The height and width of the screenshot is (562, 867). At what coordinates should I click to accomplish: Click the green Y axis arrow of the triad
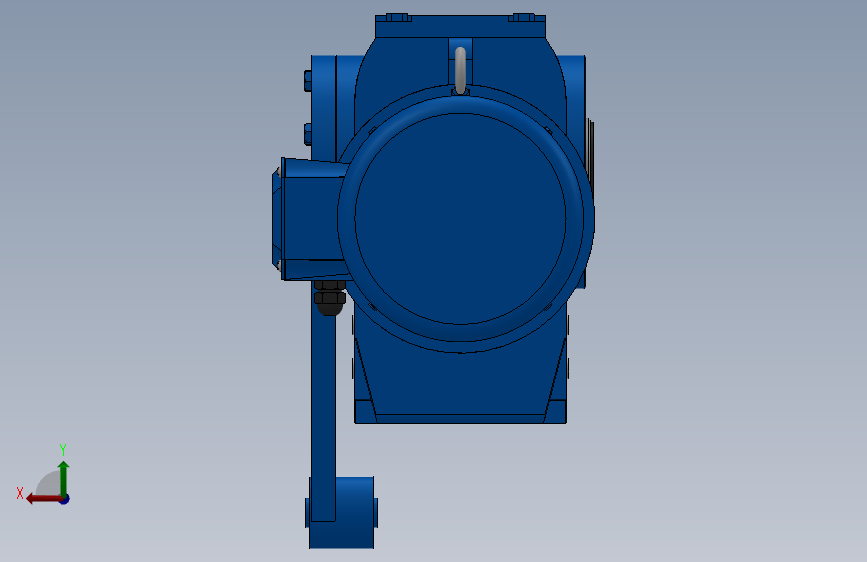pyautogui.click(x=64, y=478)
